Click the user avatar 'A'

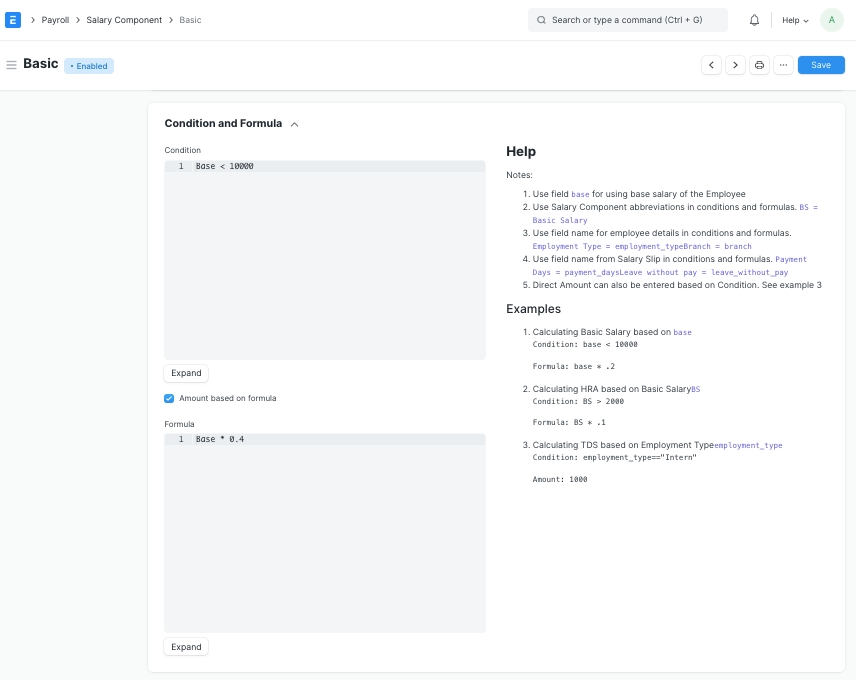831,20
